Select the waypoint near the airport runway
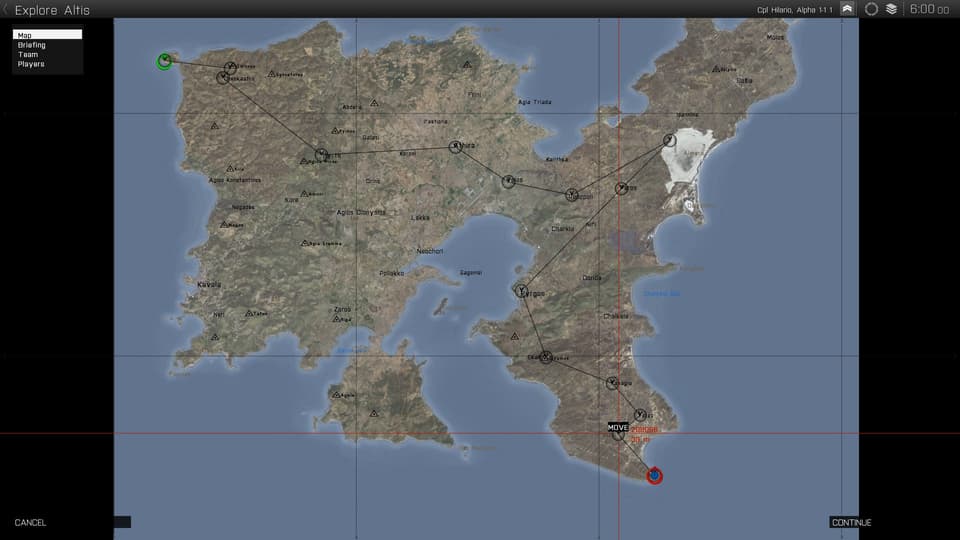The height and width of the screenshot is (540, 960). (508, 181)
